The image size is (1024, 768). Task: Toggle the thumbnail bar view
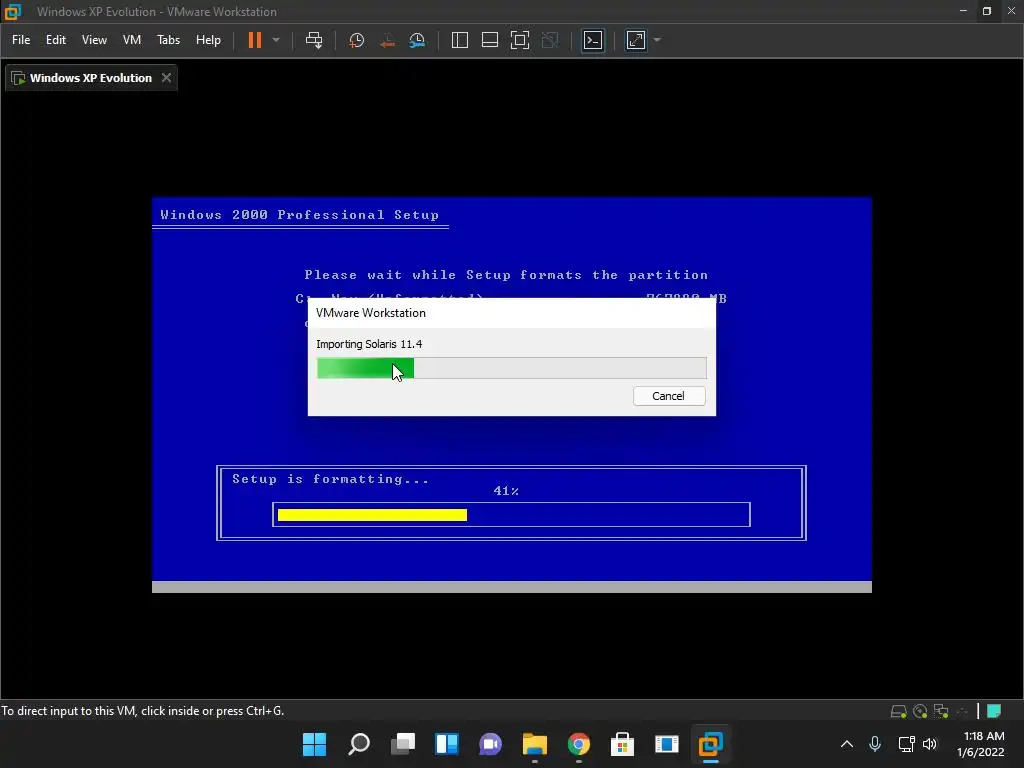coord(490,40)
